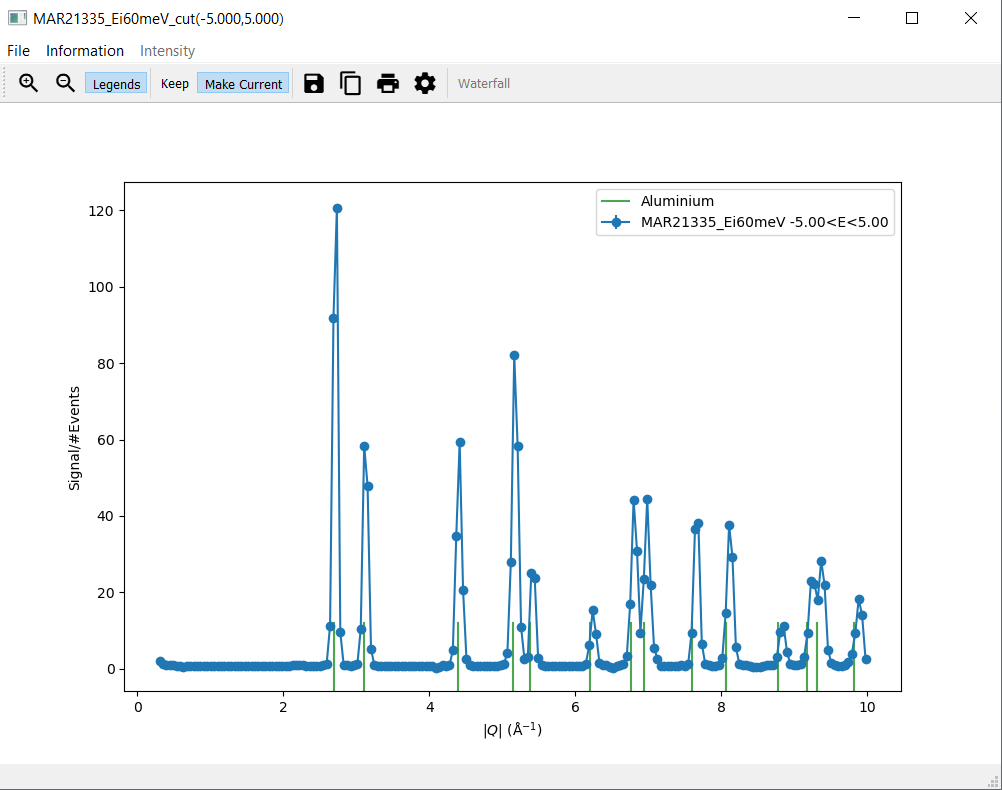The width and height of the screenshot is (1002, 790).
Task: Minimize the plot window
Action: 854,19
